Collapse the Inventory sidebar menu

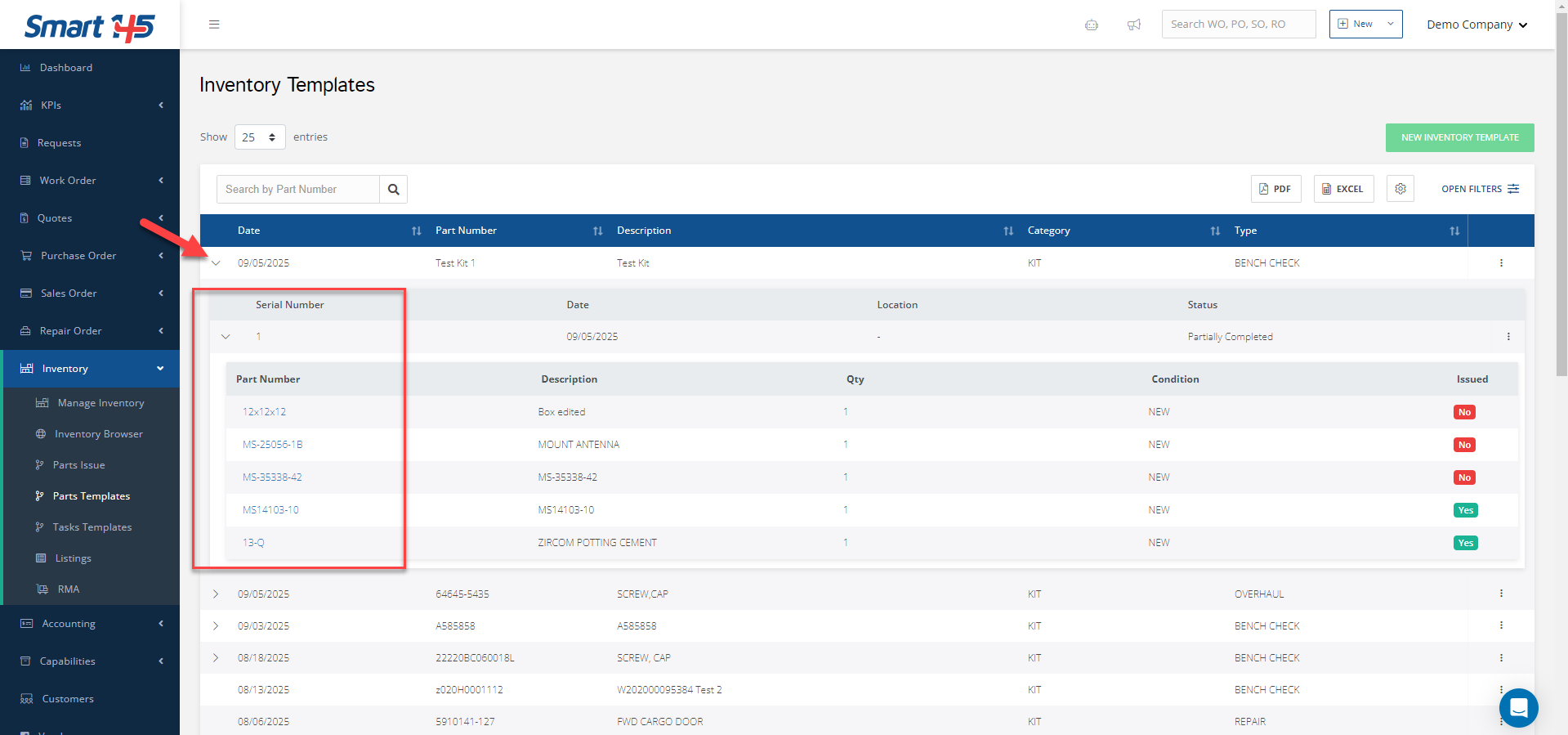[90, 369]
